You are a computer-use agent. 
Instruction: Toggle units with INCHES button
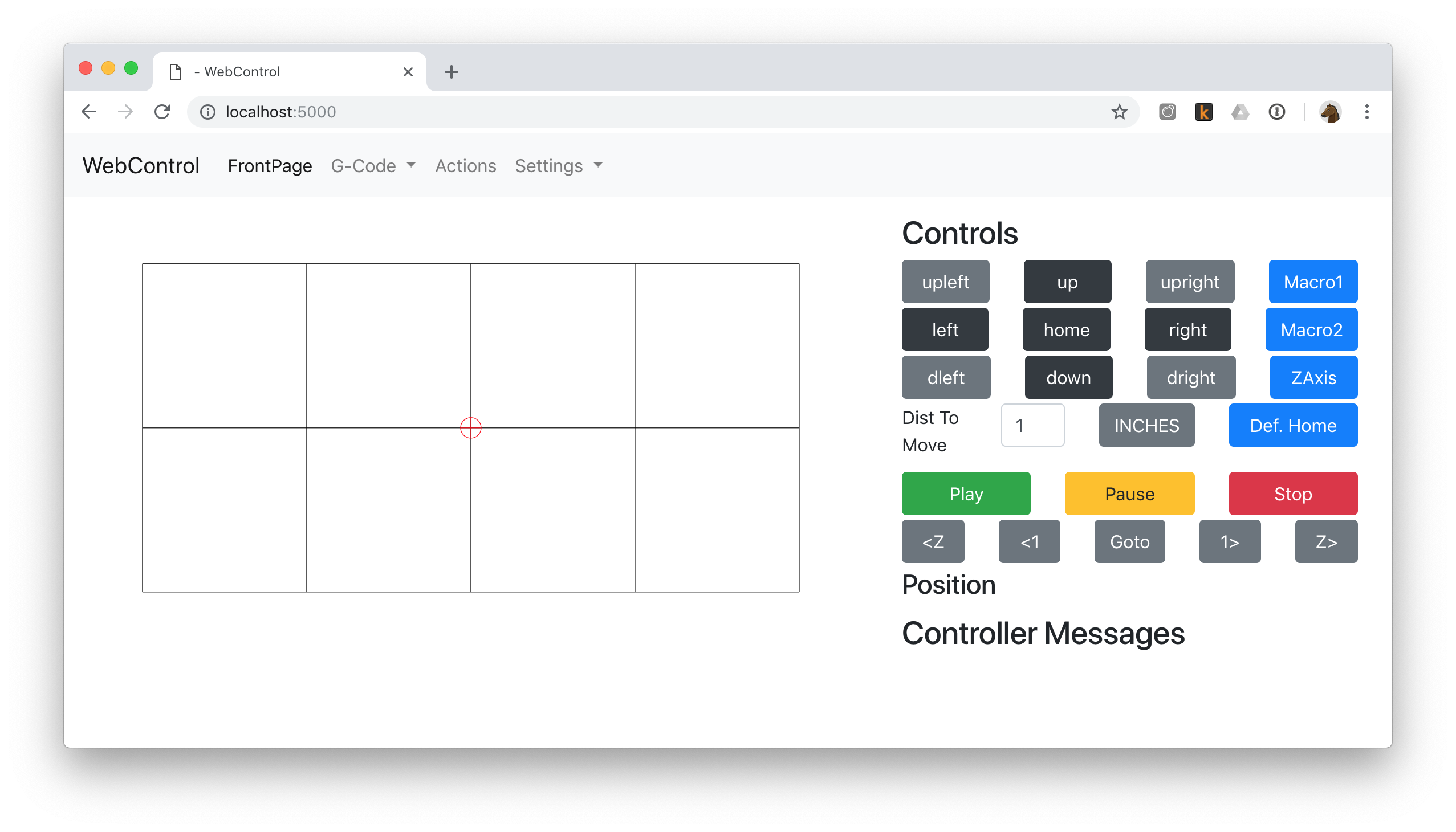[1146, 425]
